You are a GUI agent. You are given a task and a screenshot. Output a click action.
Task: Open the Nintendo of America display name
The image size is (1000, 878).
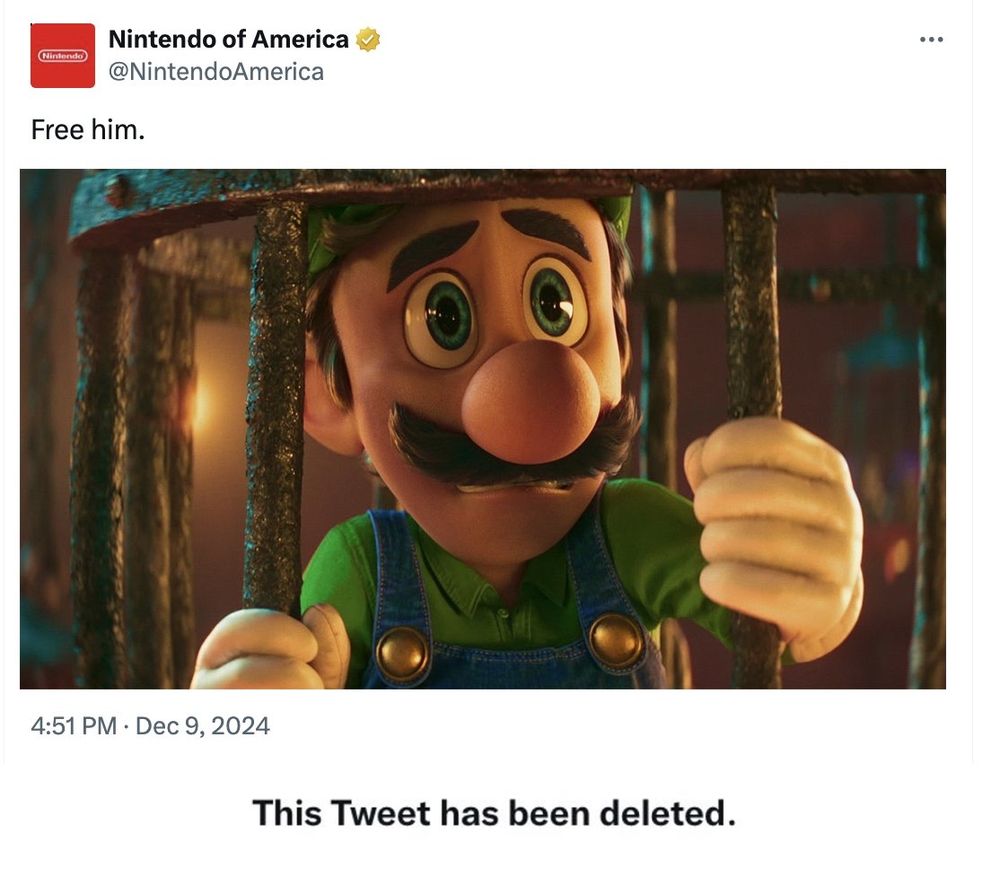point(228,40)
